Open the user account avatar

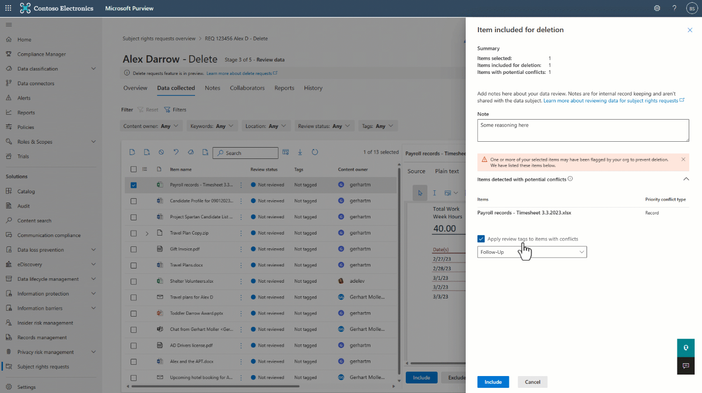pos(692,8)
